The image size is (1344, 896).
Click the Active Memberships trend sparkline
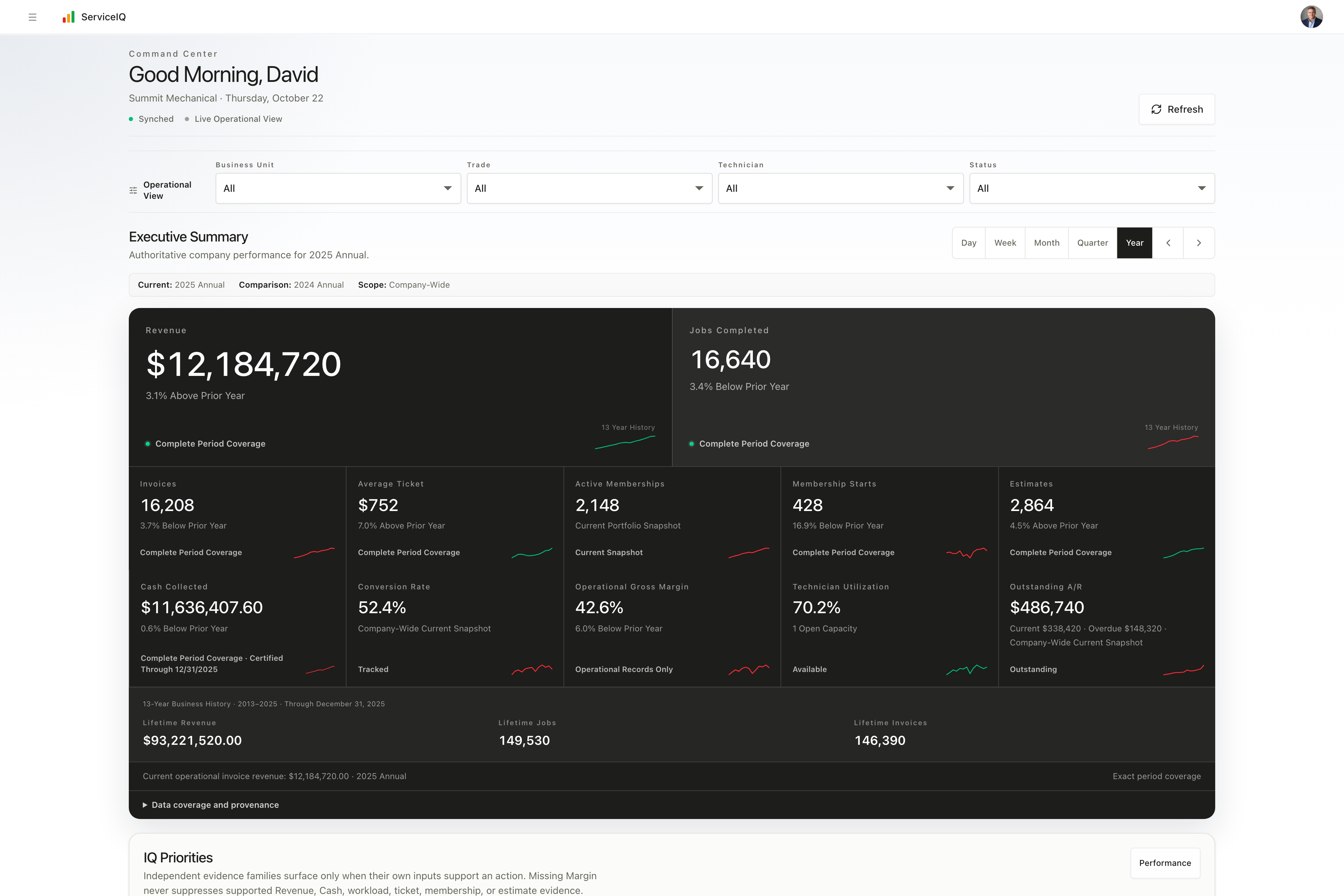(x=749, y=553)
